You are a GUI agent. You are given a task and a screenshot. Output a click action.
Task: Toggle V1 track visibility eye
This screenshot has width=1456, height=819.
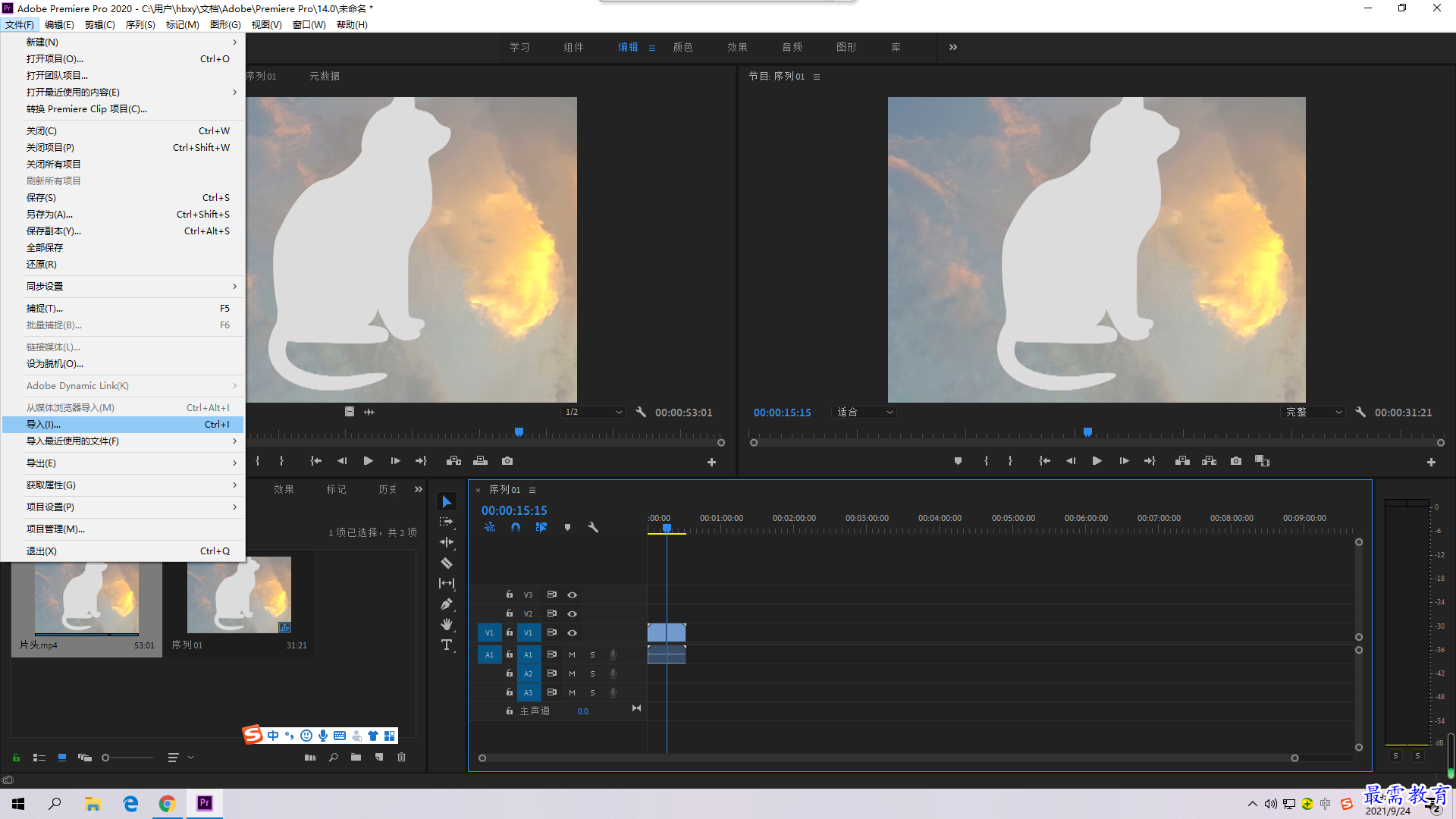click(573, 632)
